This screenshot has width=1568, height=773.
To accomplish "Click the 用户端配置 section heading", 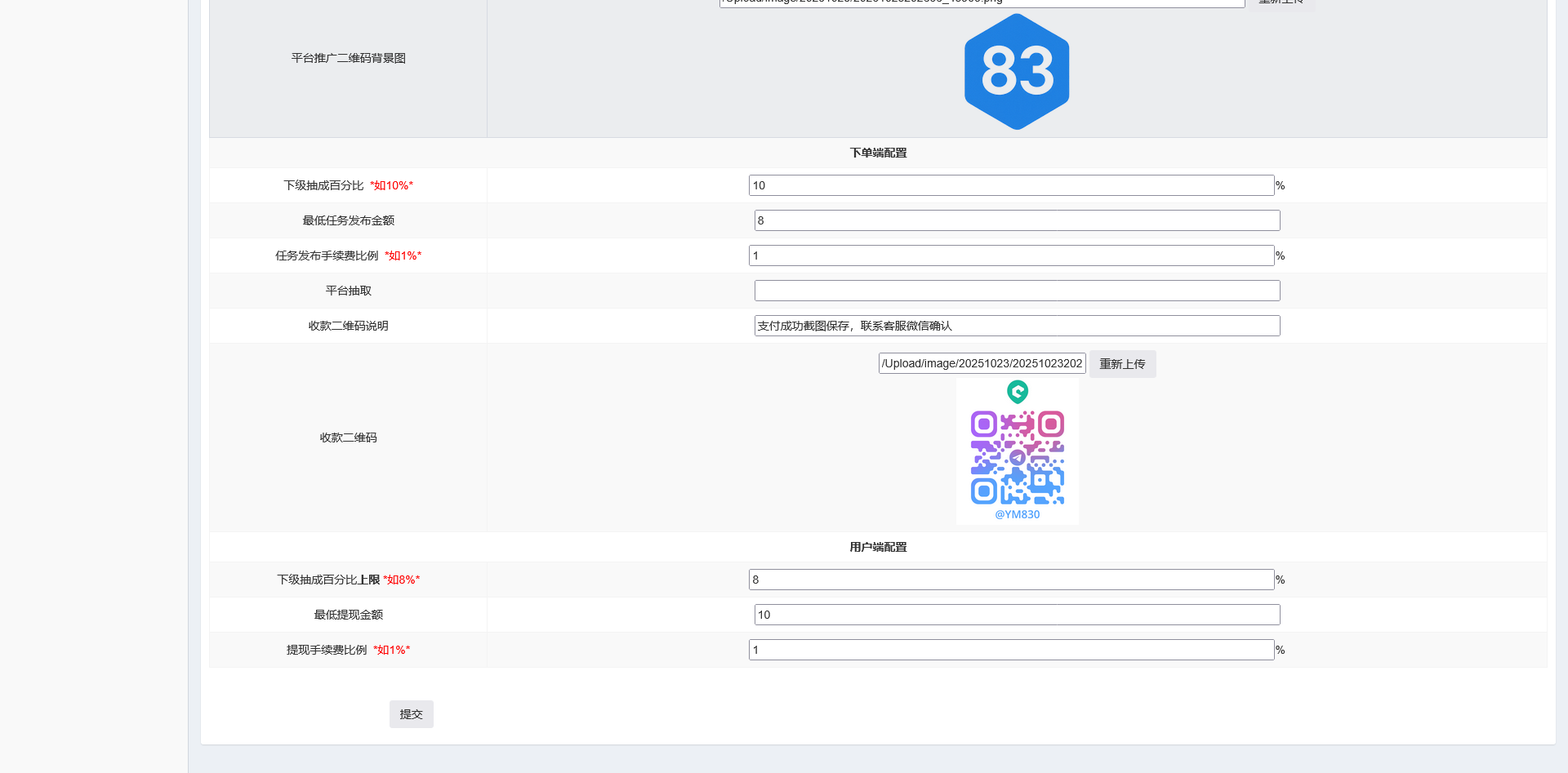I will pos(878,547).
